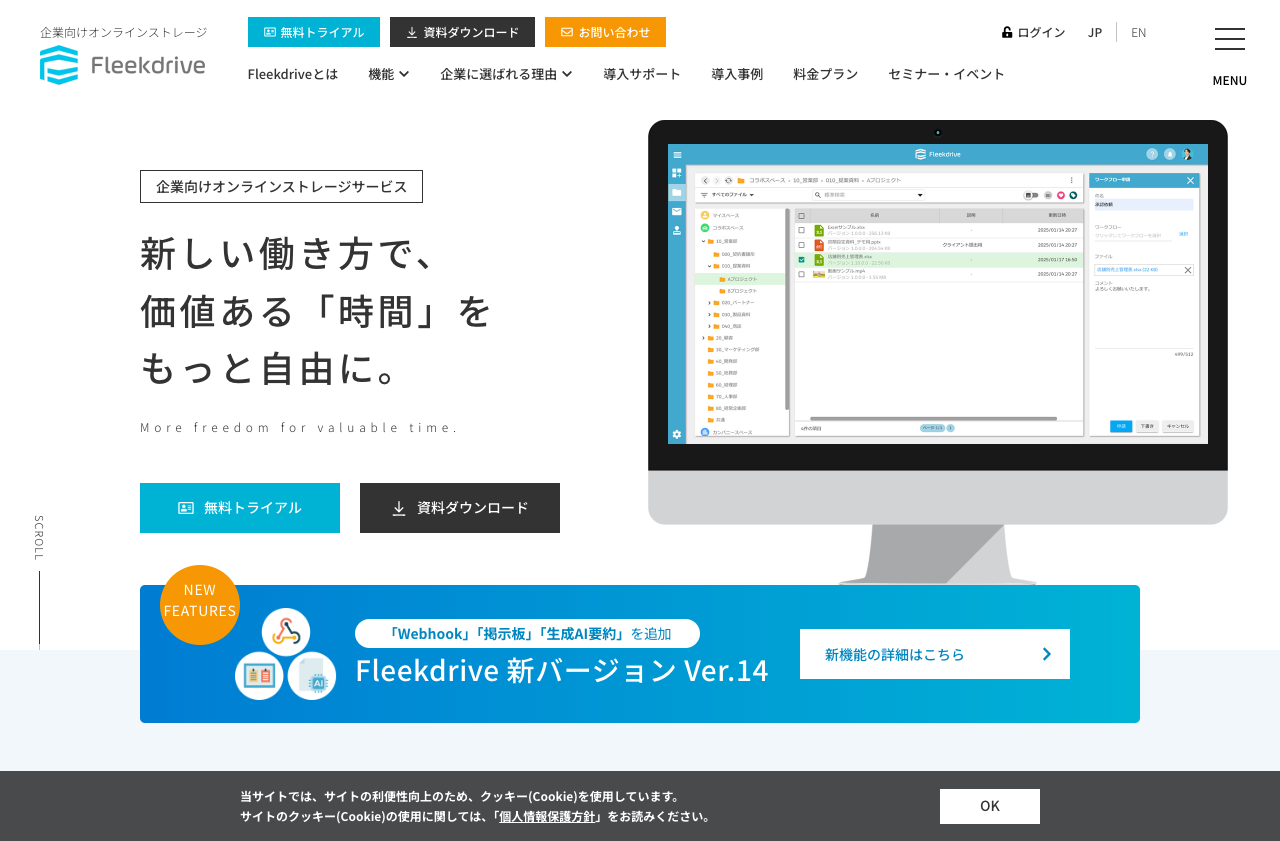Viewport: 1280px width, 841px height.
Task: Click the apps grid icon in the sidebar
Action: point(675,173)
